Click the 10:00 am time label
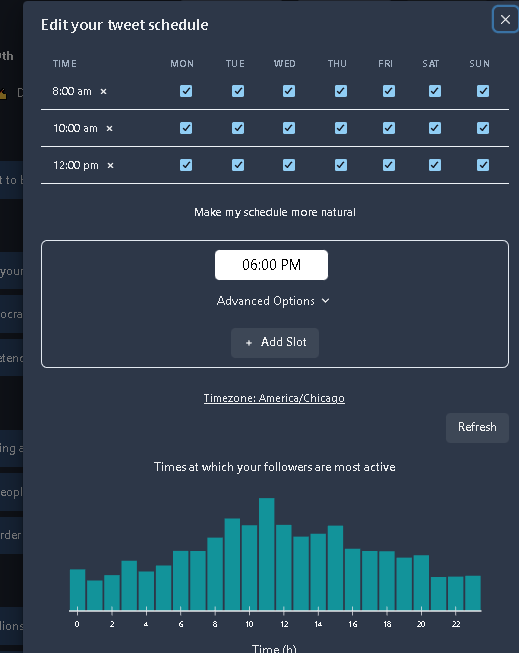This screenshot has width=519, height=653. click(x=75, y=128)
